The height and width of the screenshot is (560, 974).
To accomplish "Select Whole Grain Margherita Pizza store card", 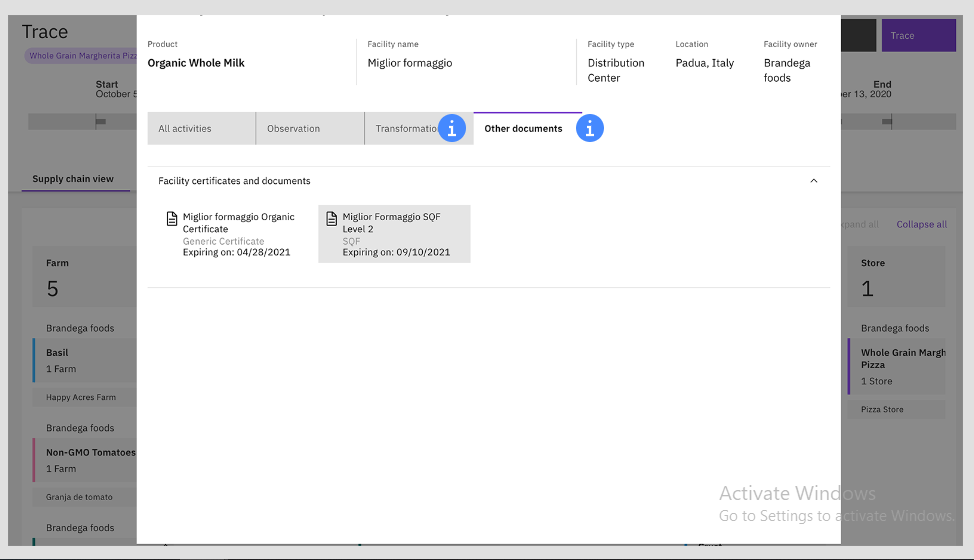I will 896,366.
